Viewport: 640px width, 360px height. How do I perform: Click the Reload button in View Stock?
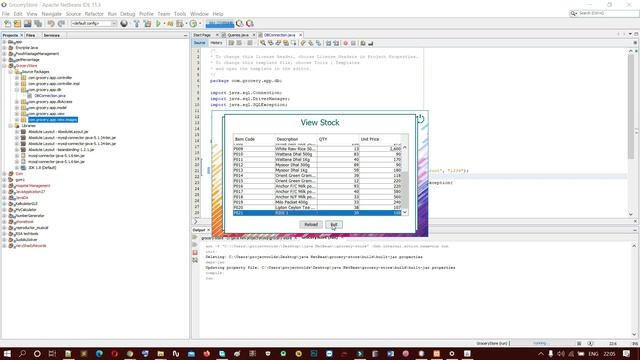tap(311, 224)
